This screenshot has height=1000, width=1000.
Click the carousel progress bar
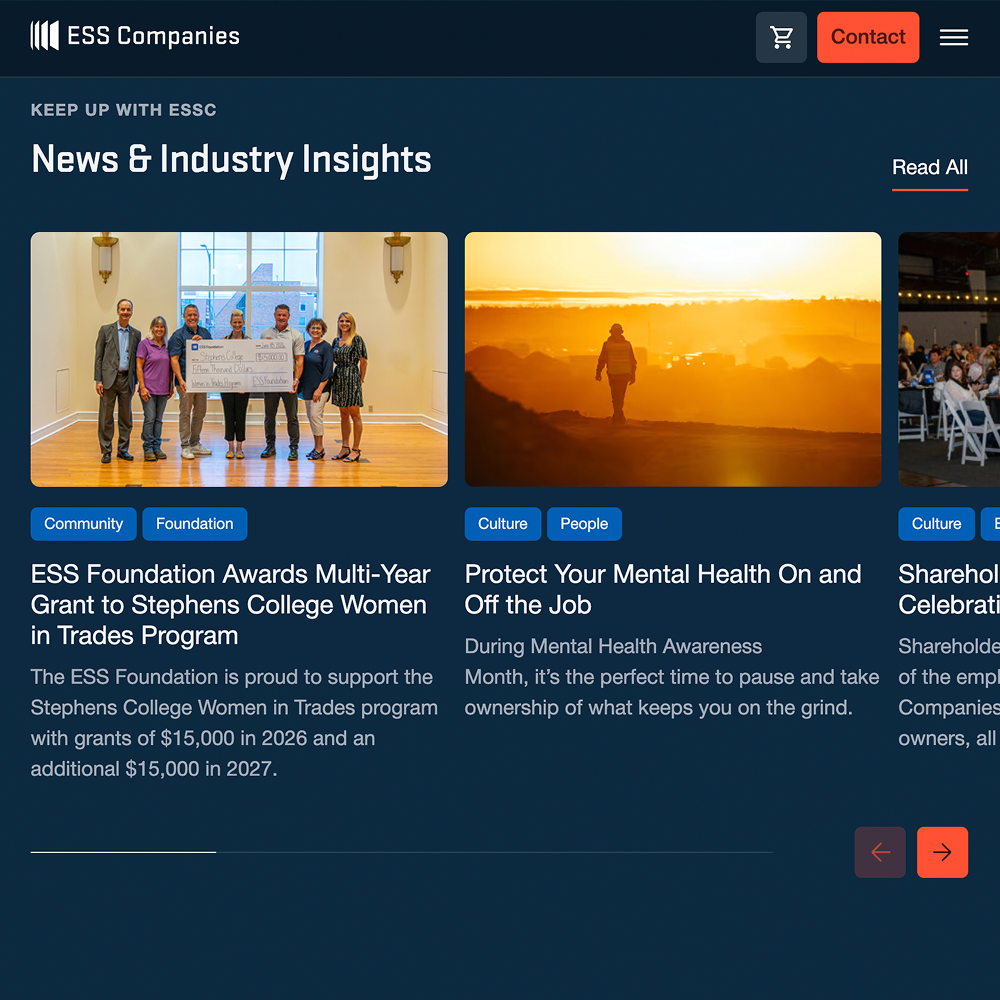(x=402, y=852)
